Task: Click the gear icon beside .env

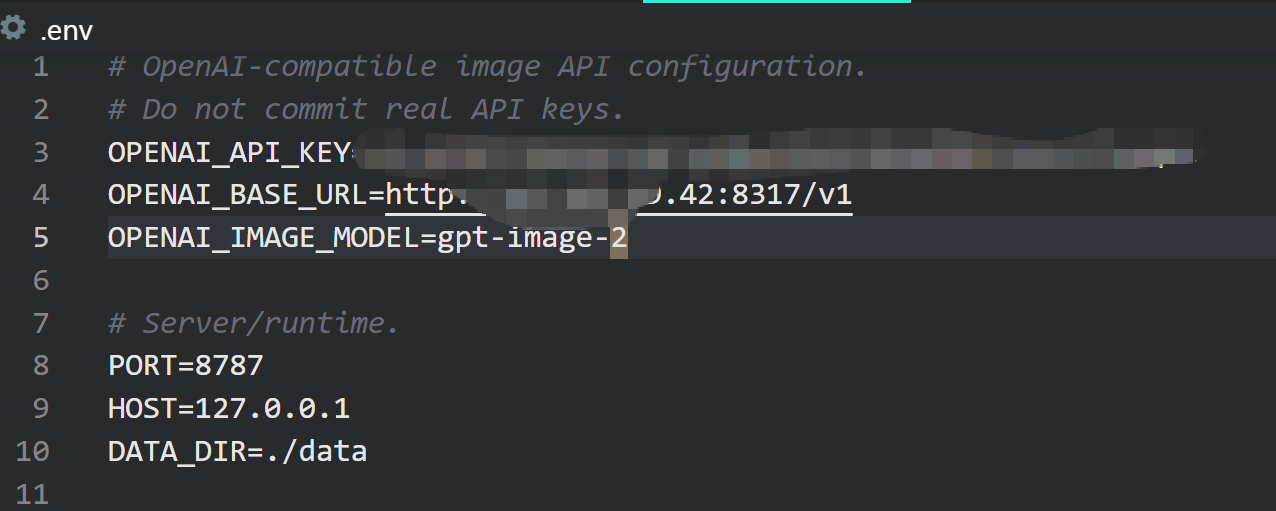Action: coord(13,28)
